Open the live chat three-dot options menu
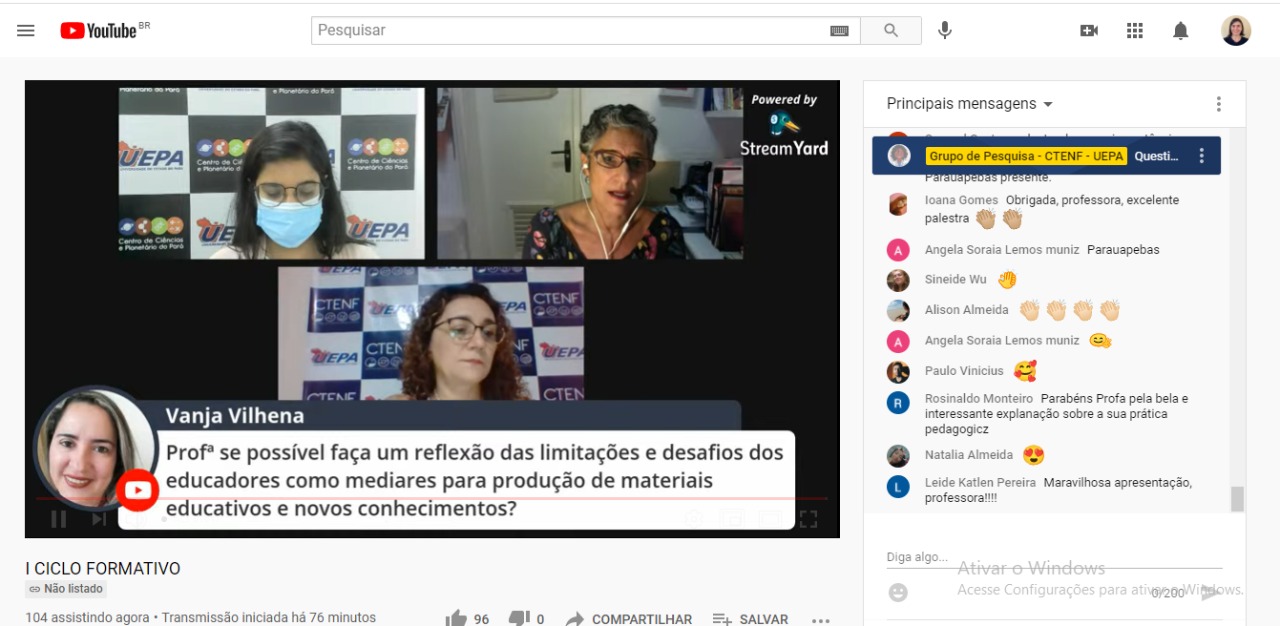The height and width of the screenshot is (626, 1280). (x=1218, y=104)
